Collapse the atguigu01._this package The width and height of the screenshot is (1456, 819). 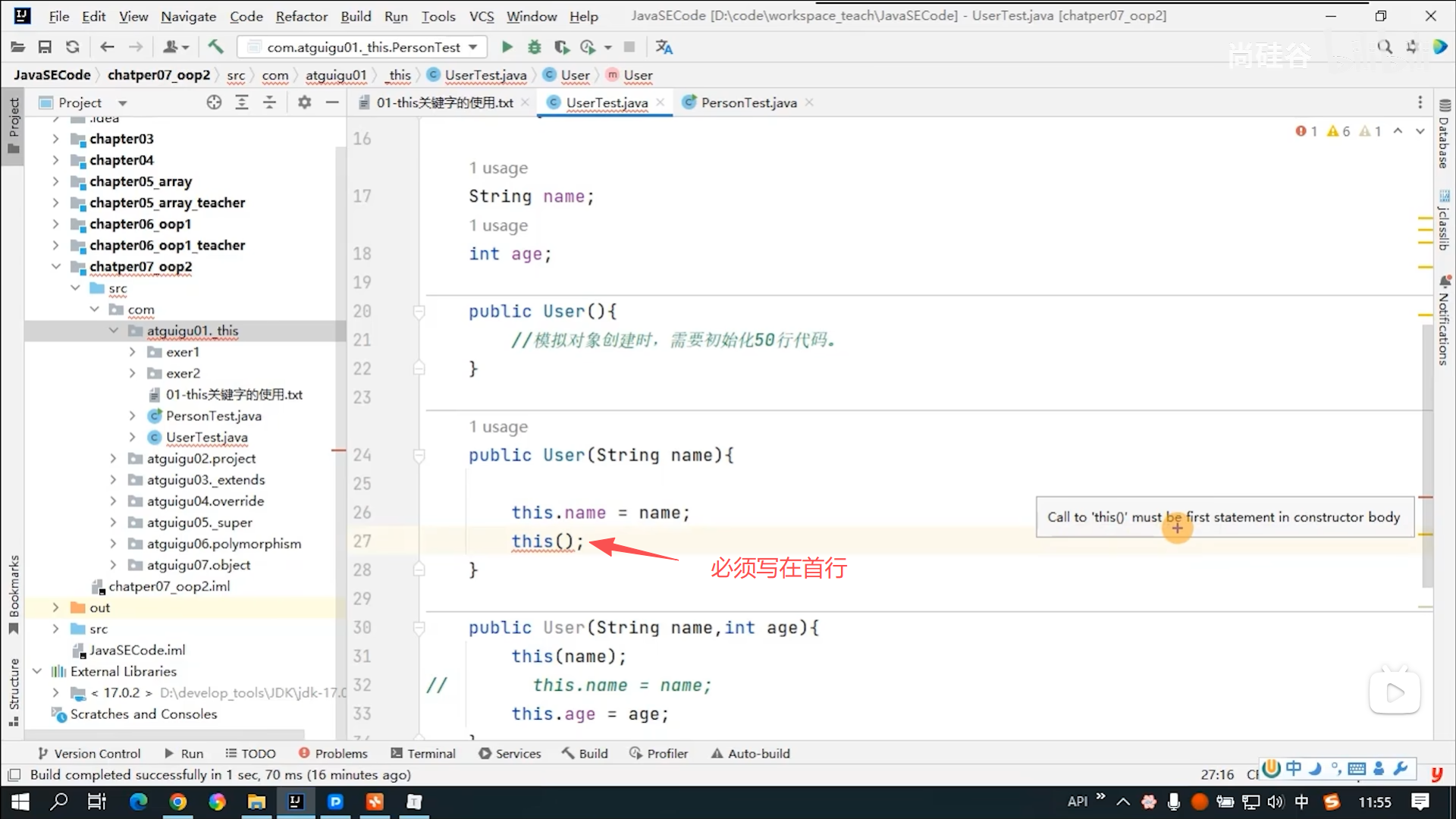(114, 331)
